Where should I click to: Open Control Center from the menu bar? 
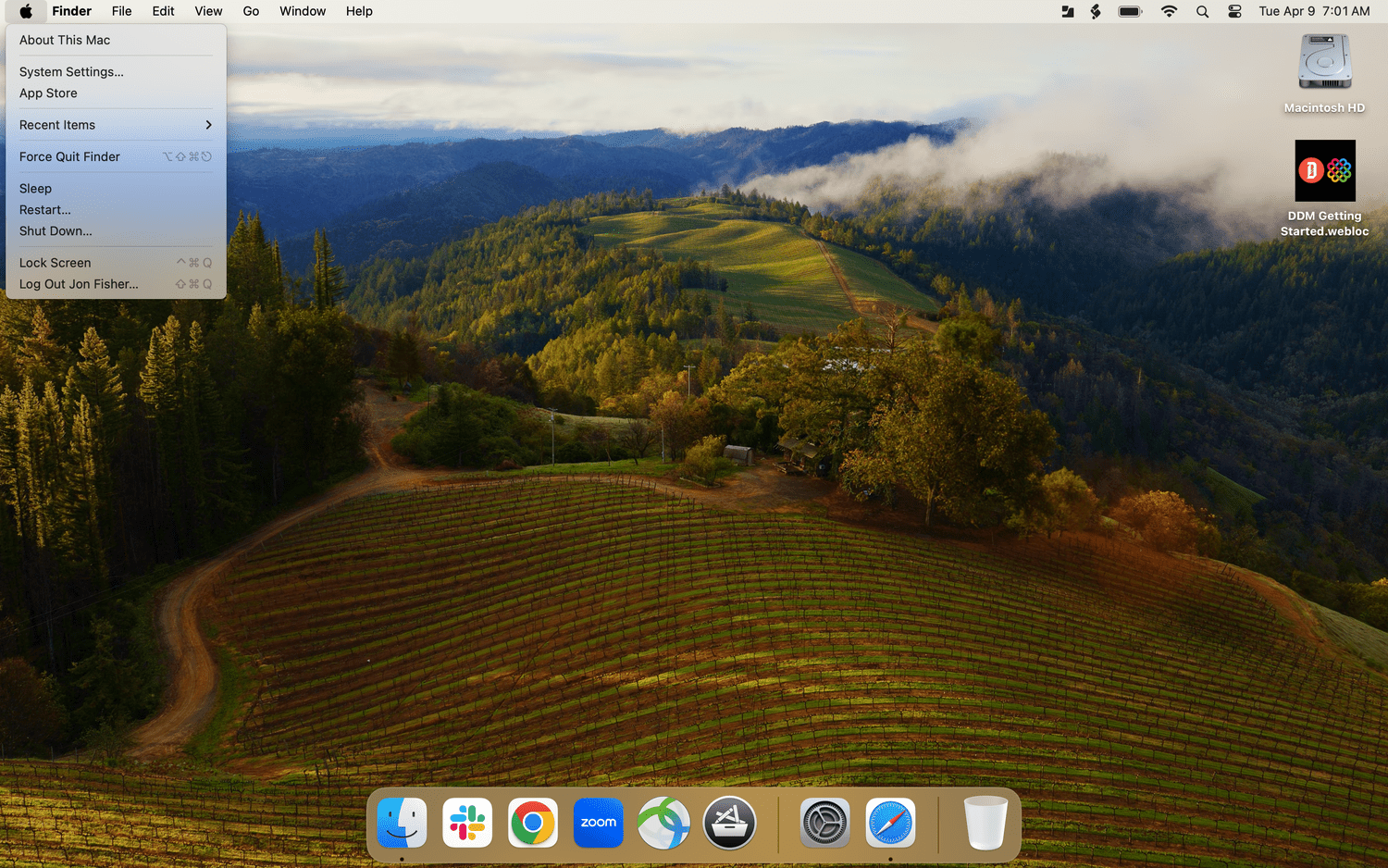tap(1234, 11)
